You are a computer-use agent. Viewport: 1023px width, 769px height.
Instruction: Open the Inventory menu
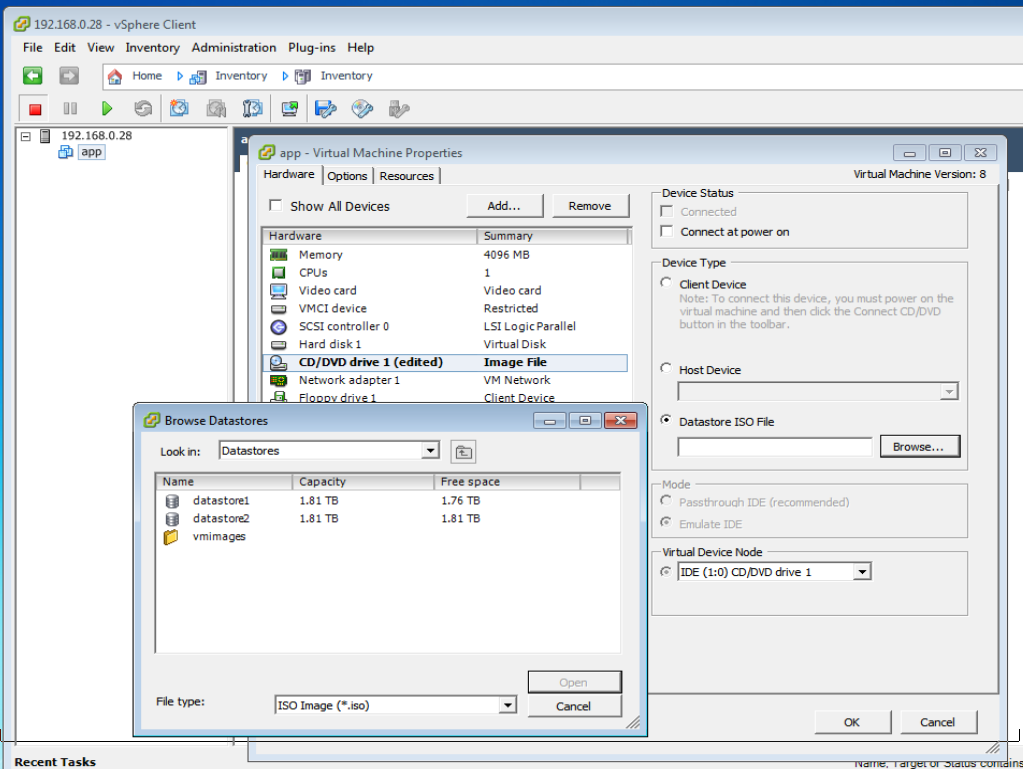click(x=153, y=48)
